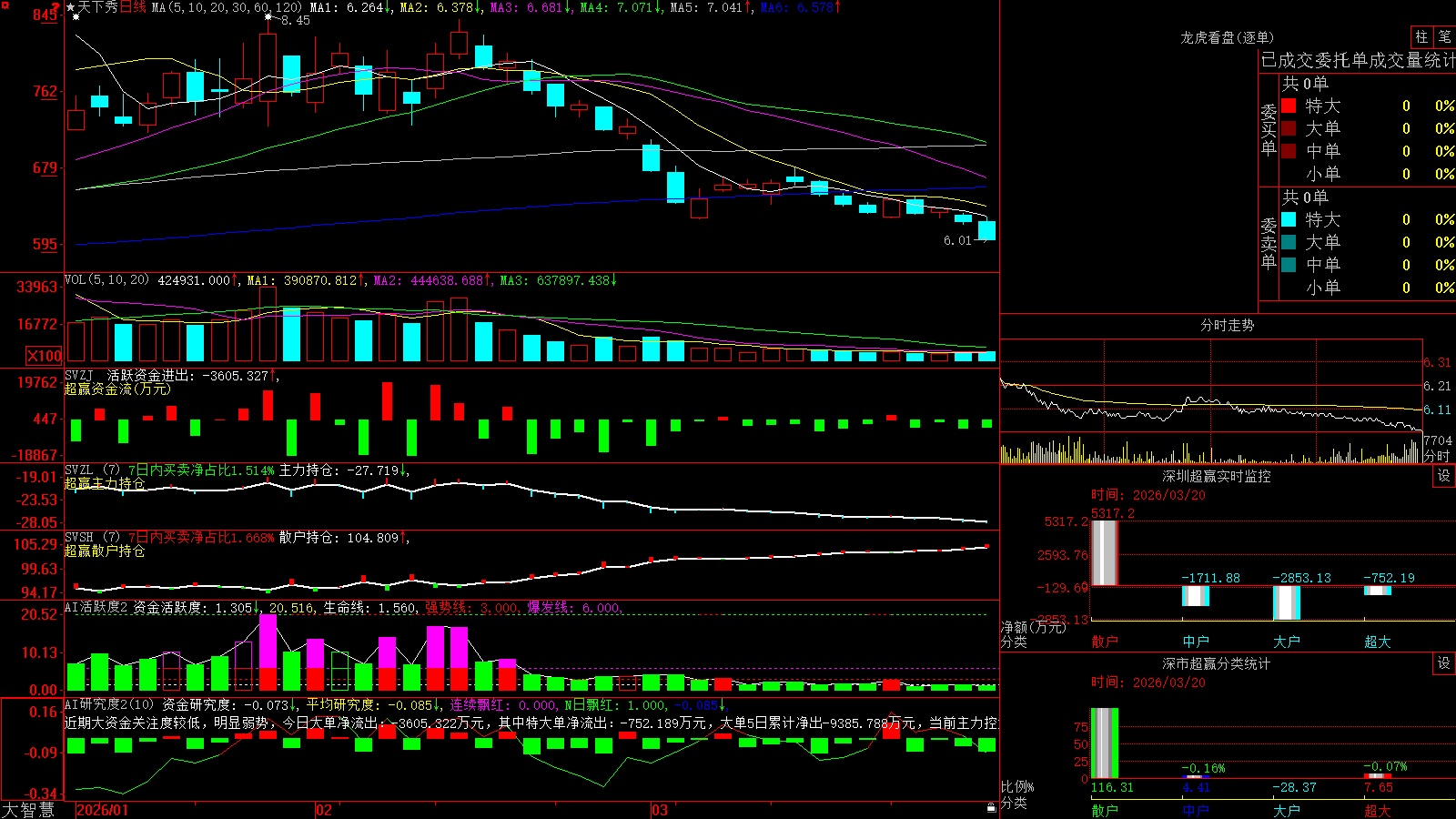
Task: Click the magenta MA3: 6.681 label
Action: pyautogui.click(x=531, y=7)
